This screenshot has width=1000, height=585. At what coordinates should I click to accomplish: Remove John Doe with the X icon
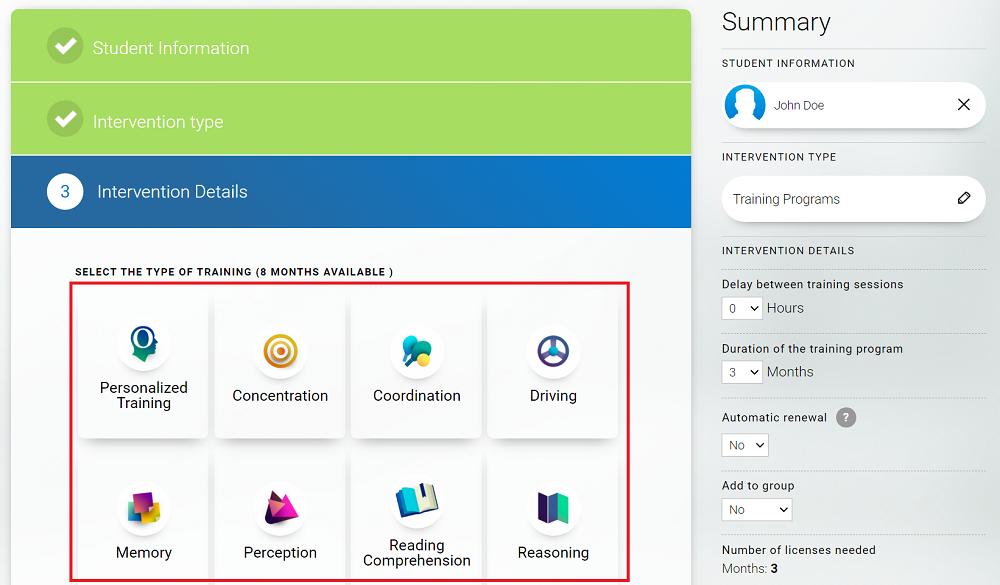point(964,105)
